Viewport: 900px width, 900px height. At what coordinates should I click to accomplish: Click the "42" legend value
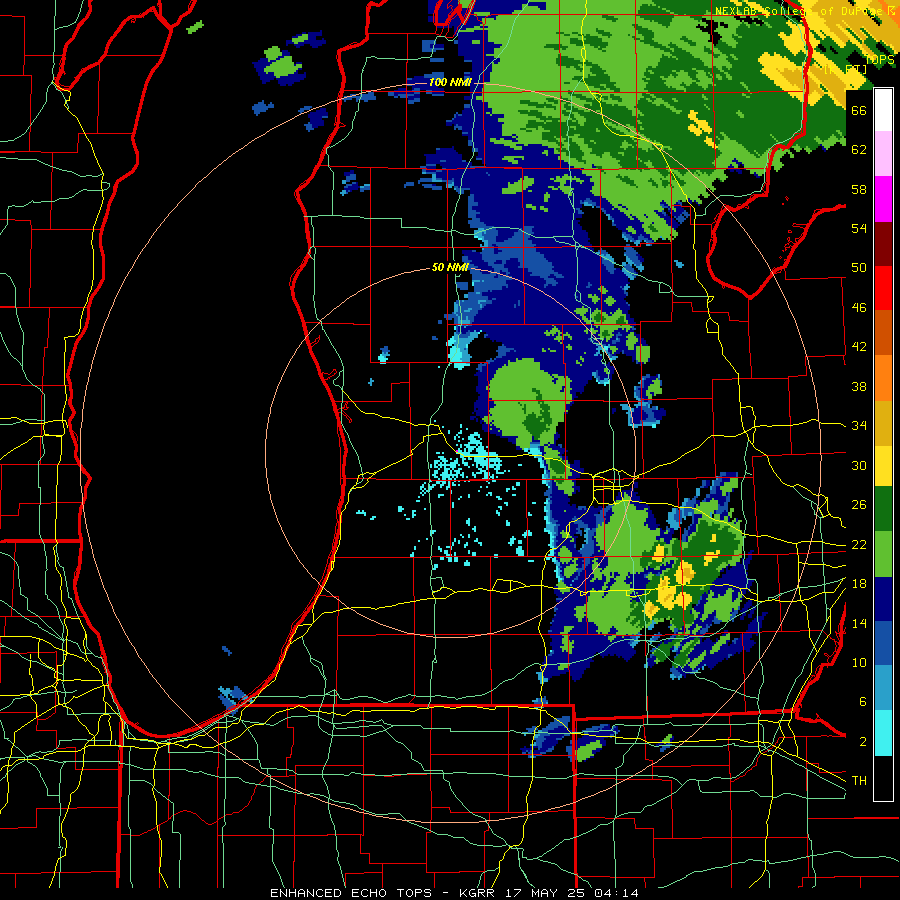pos(859,347)
